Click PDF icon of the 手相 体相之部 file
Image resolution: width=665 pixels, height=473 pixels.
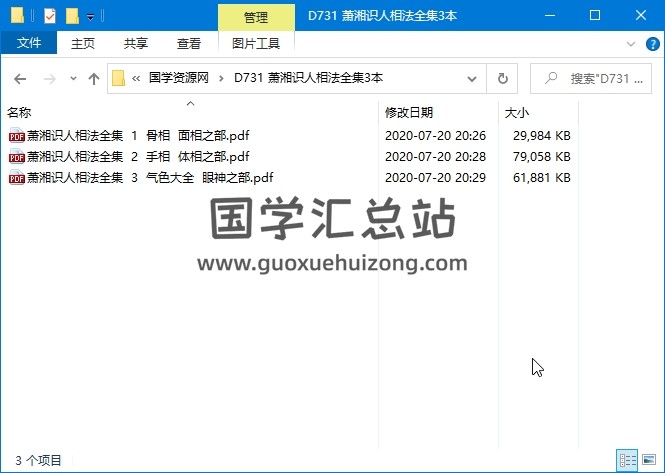pyautogui.click(x=17, y=157)
